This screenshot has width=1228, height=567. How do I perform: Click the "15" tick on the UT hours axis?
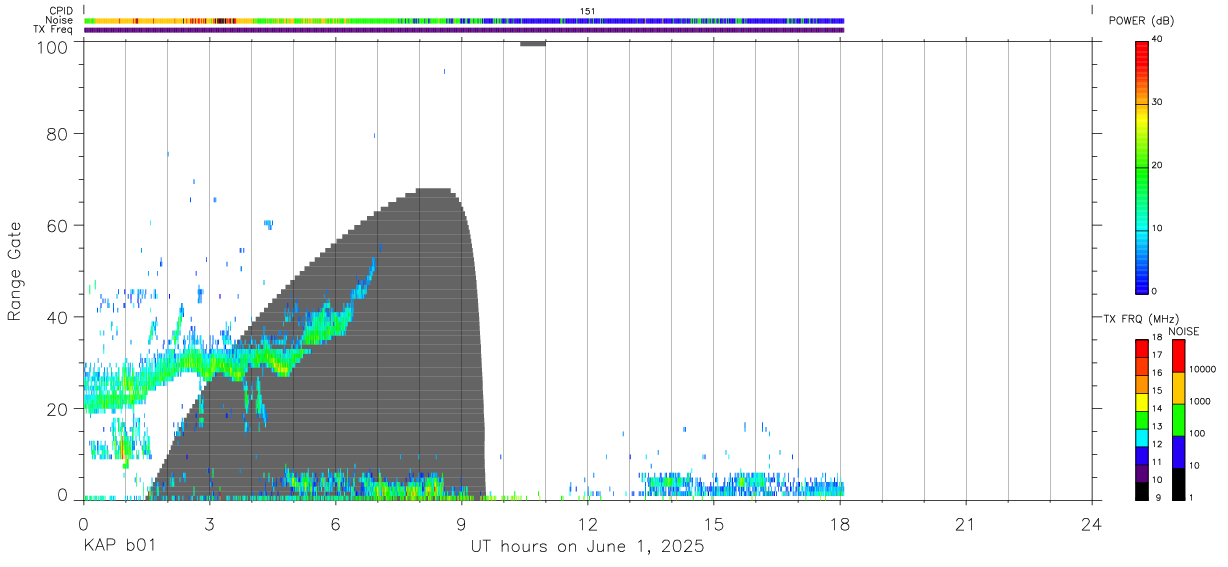[x=714, y=523]
